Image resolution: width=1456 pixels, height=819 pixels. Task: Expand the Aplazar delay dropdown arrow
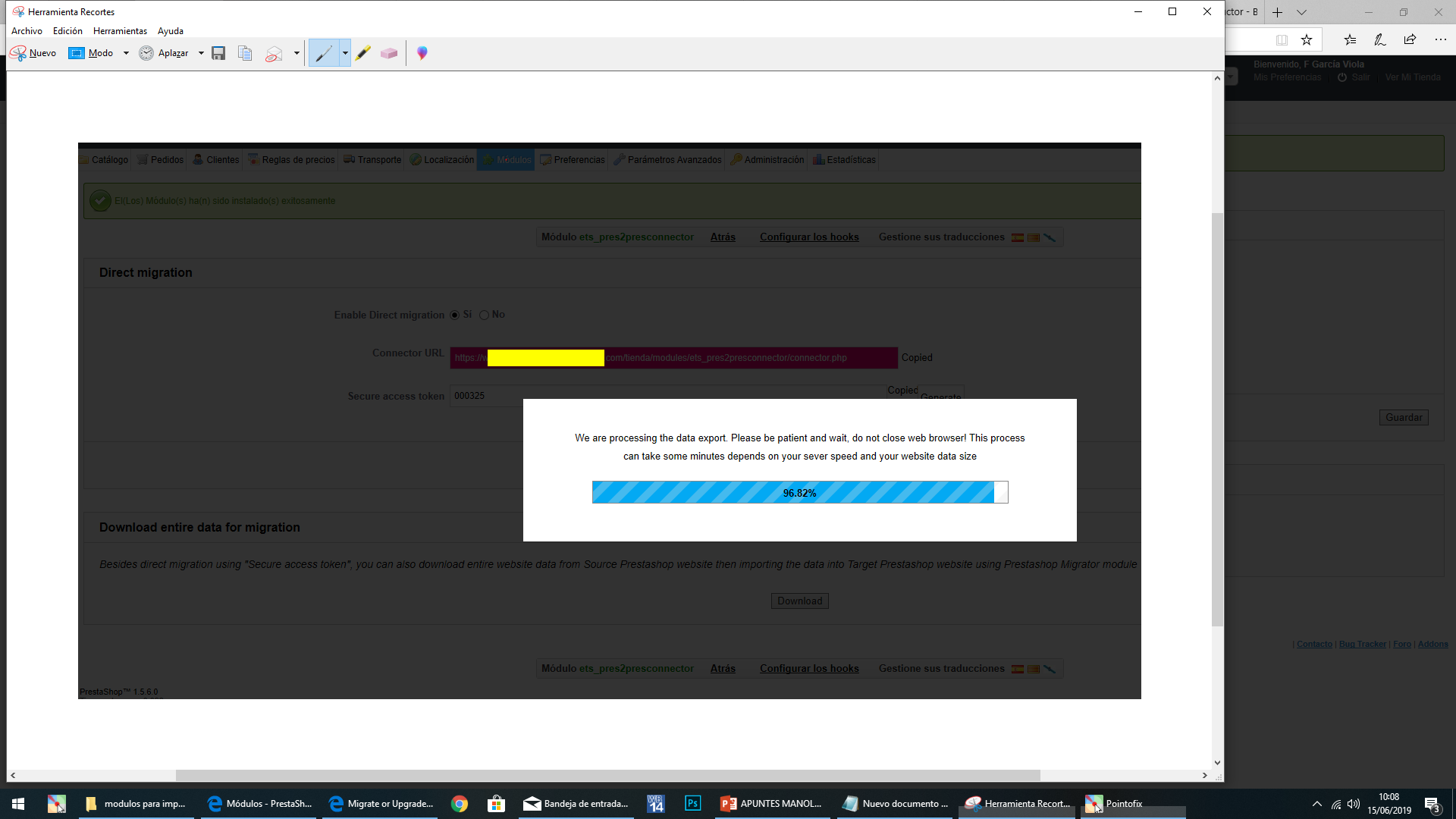(x=201, y=53)
